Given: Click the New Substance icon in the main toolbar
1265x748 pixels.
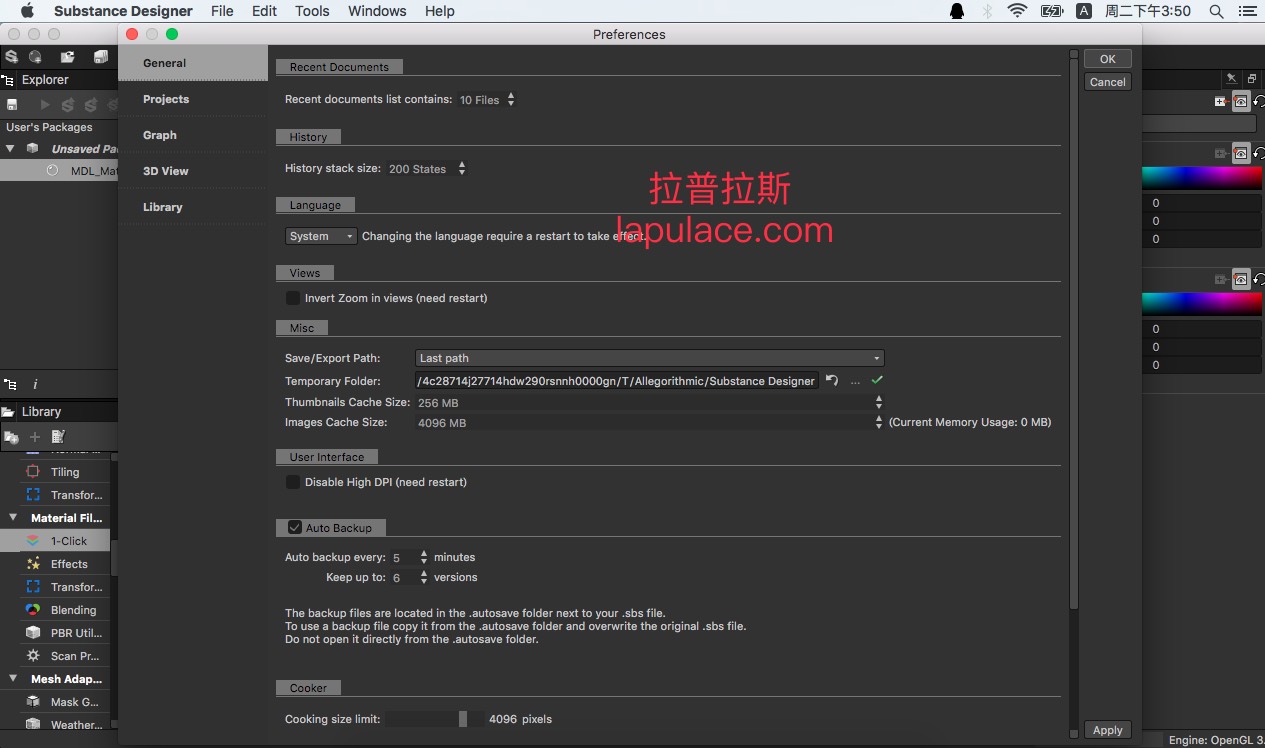Looking at the screenshot, I should (11, 57).
